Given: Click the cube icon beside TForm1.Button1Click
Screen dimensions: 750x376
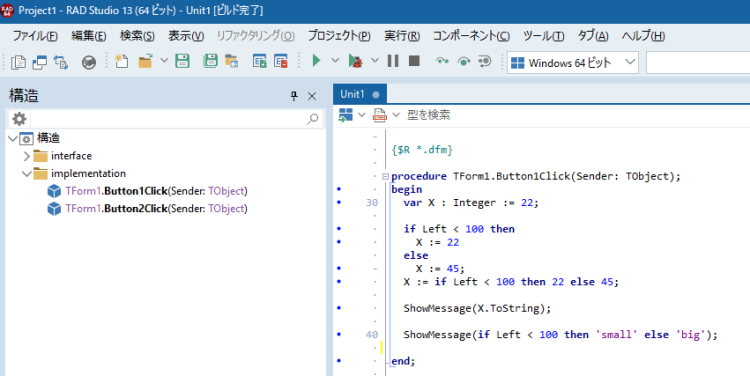Looking at the screenshot, I should tap(54, 191).
